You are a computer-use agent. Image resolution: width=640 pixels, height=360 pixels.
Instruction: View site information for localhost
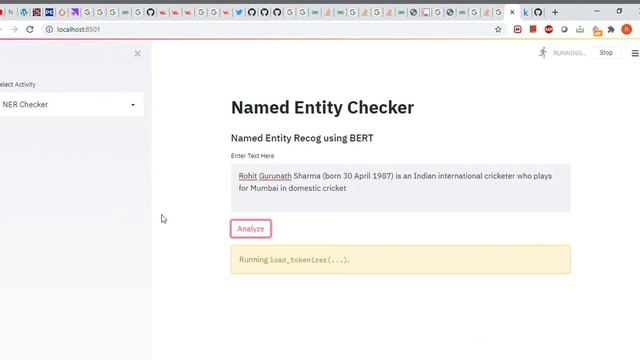pyautogui.click(x=49, y=29)
